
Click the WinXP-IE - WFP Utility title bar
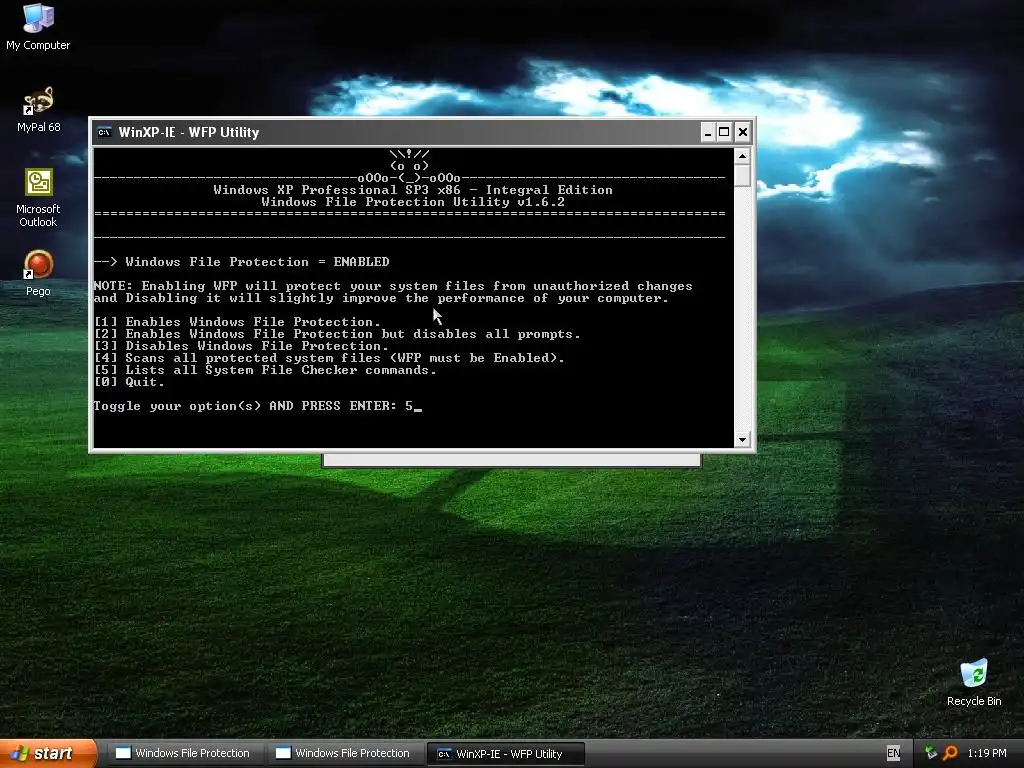[397, 133]
